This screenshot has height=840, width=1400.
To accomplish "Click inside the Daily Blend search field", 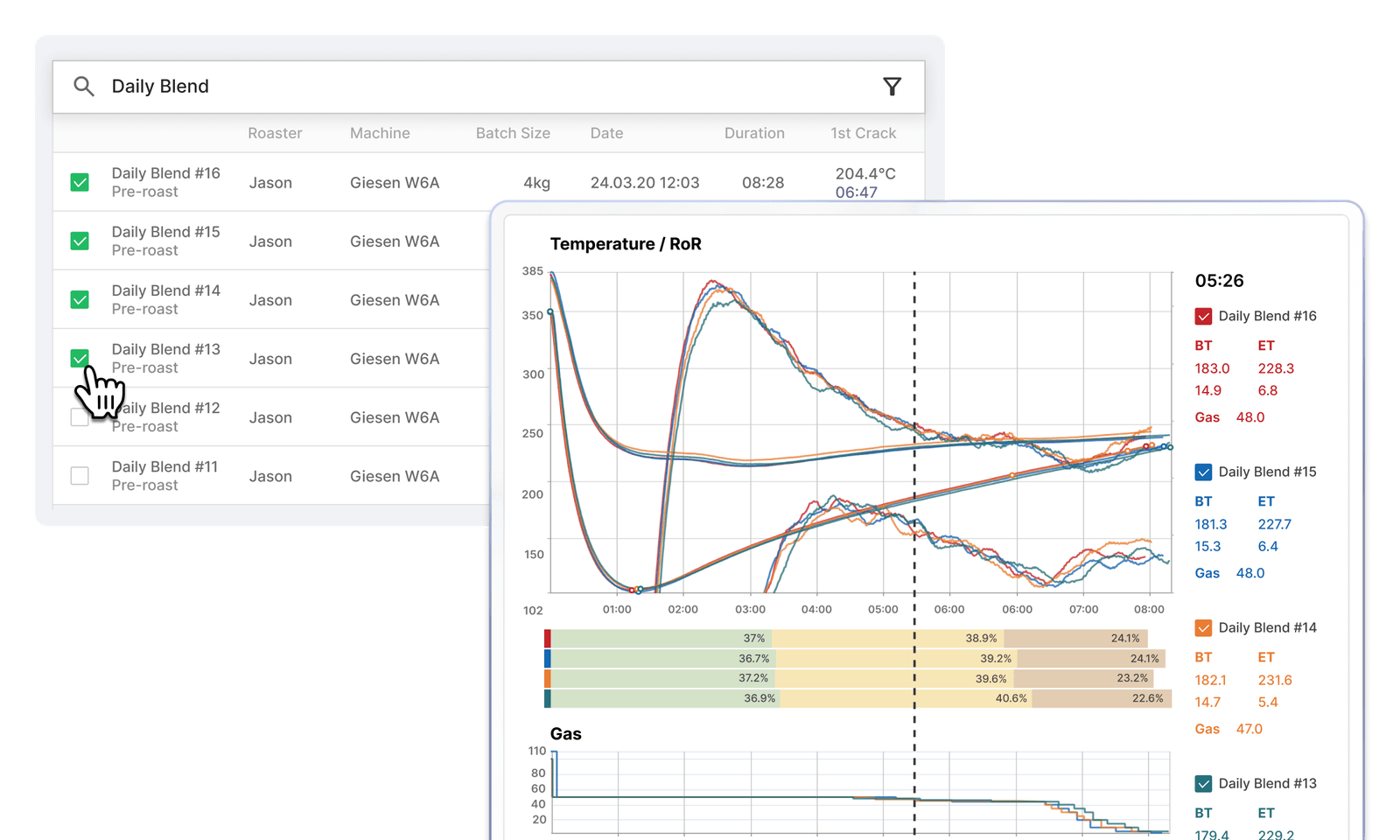I will pyautogui.click(x=262, y=86).
